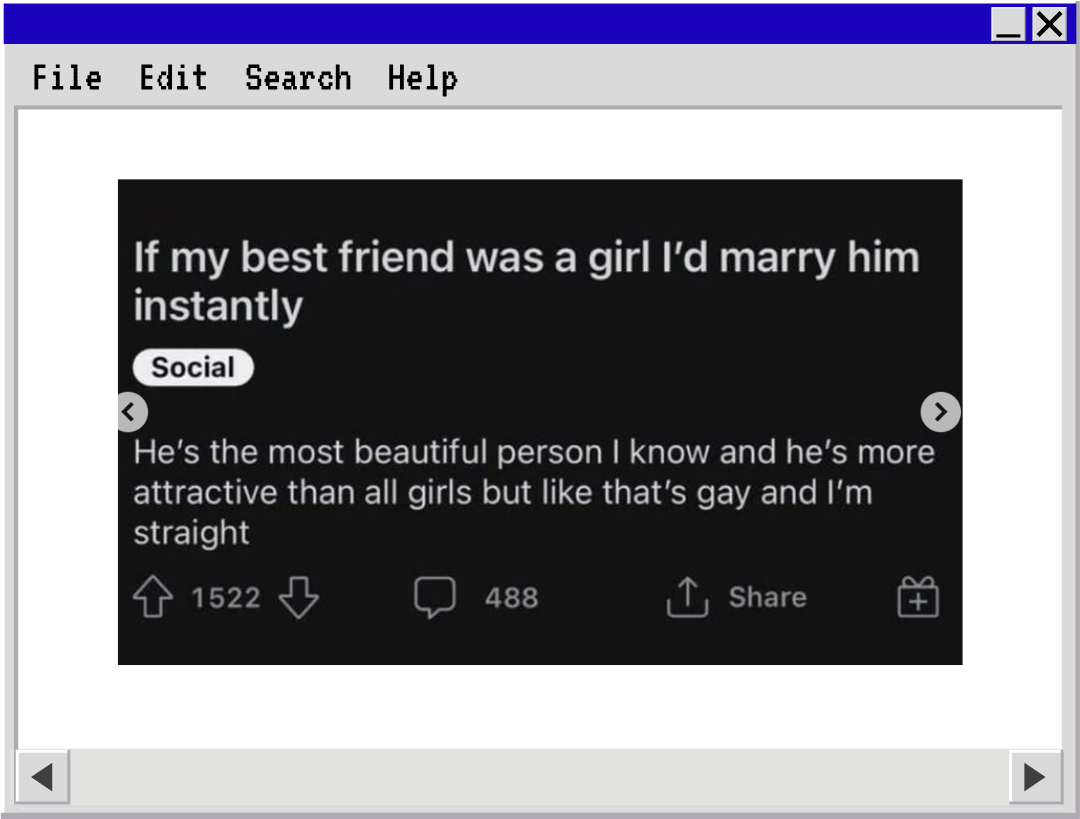Screen dimensions: 1080x819
Task: Click the post body text paragraph
Action: [x=533, y=492]
